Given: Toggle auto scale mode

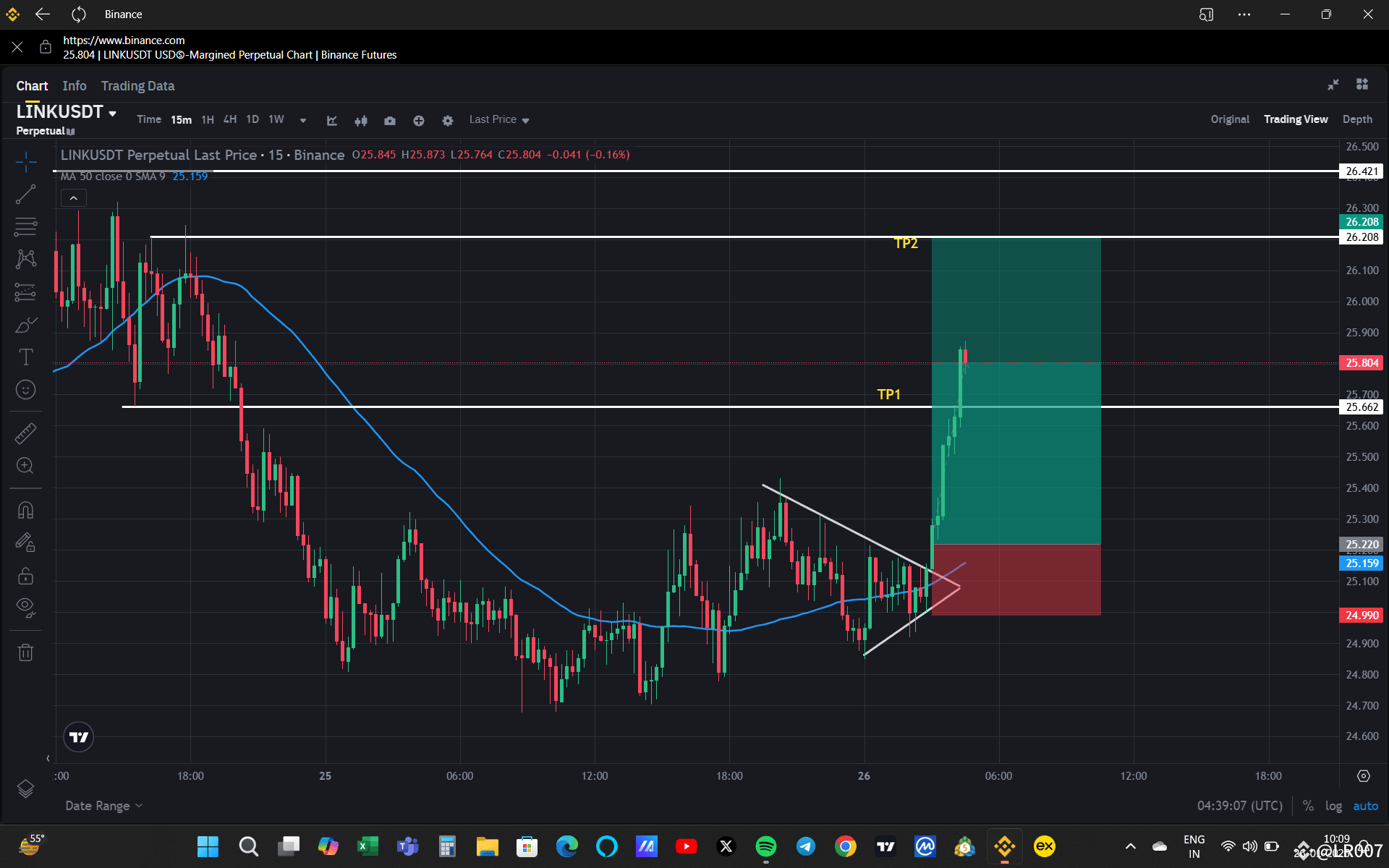Looking at the screenshot, I should click(x=1366, y=806).
